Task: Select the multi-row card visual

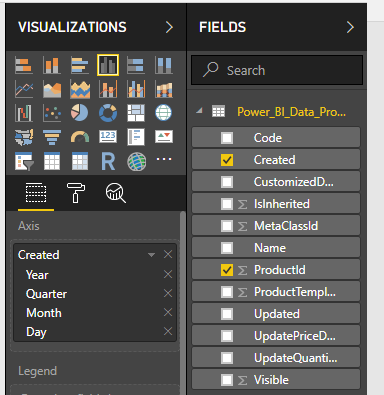Action: pyautogui.click(x=136, y=137)
